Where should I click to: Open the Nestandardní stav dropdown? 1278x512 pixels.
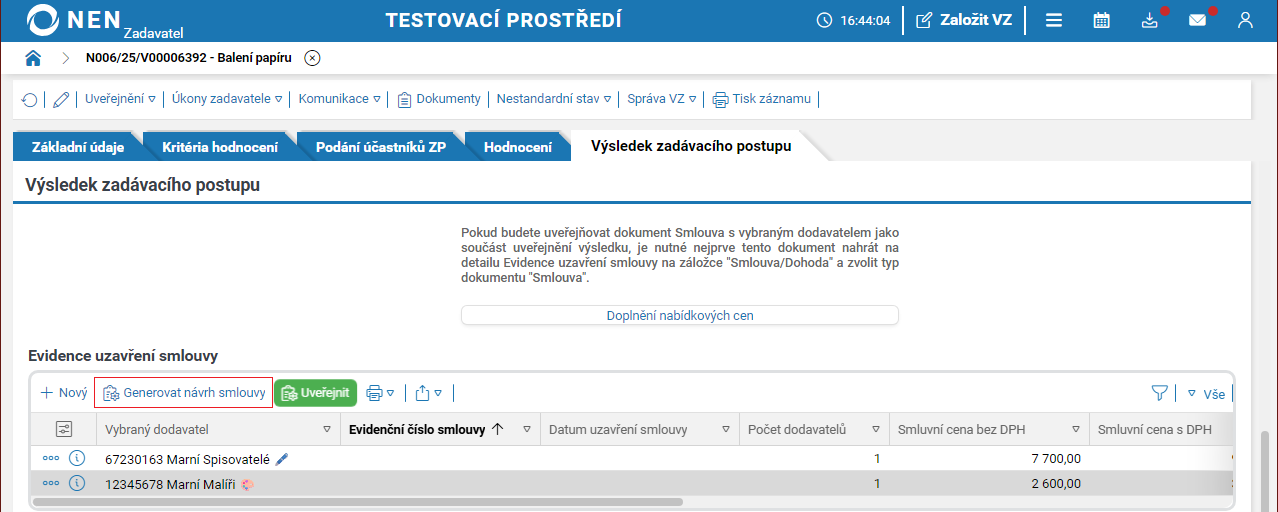(x=554, y=99)
